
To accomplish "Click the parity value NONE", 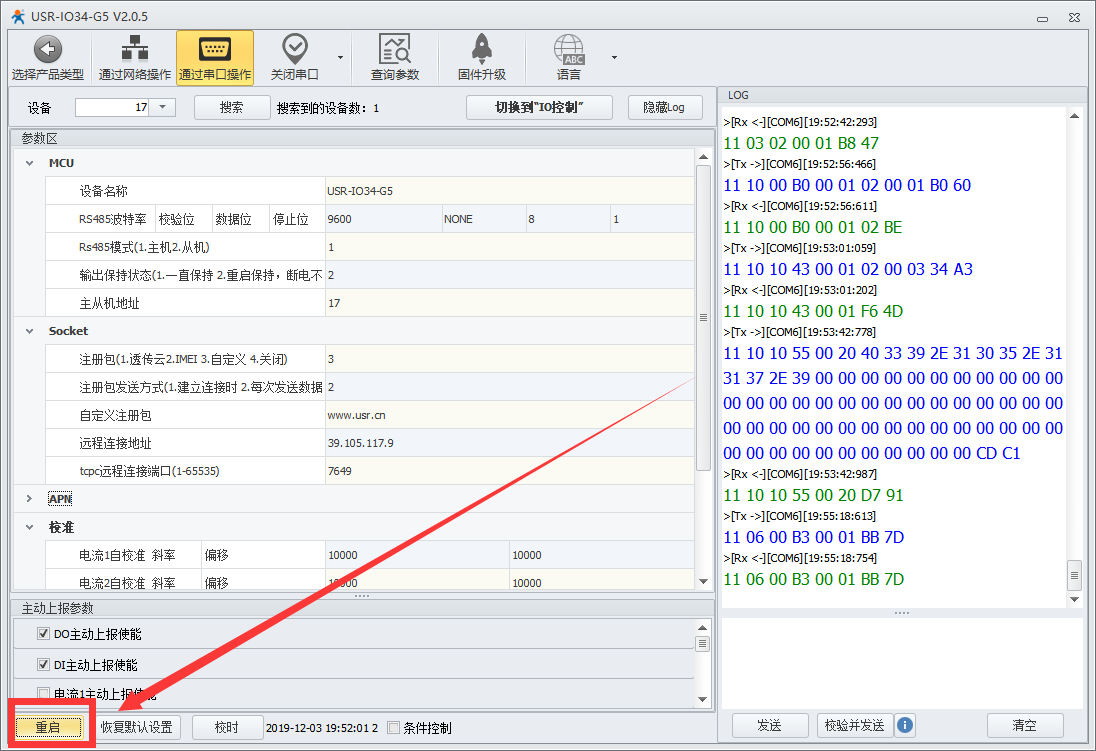I will 484,219.
